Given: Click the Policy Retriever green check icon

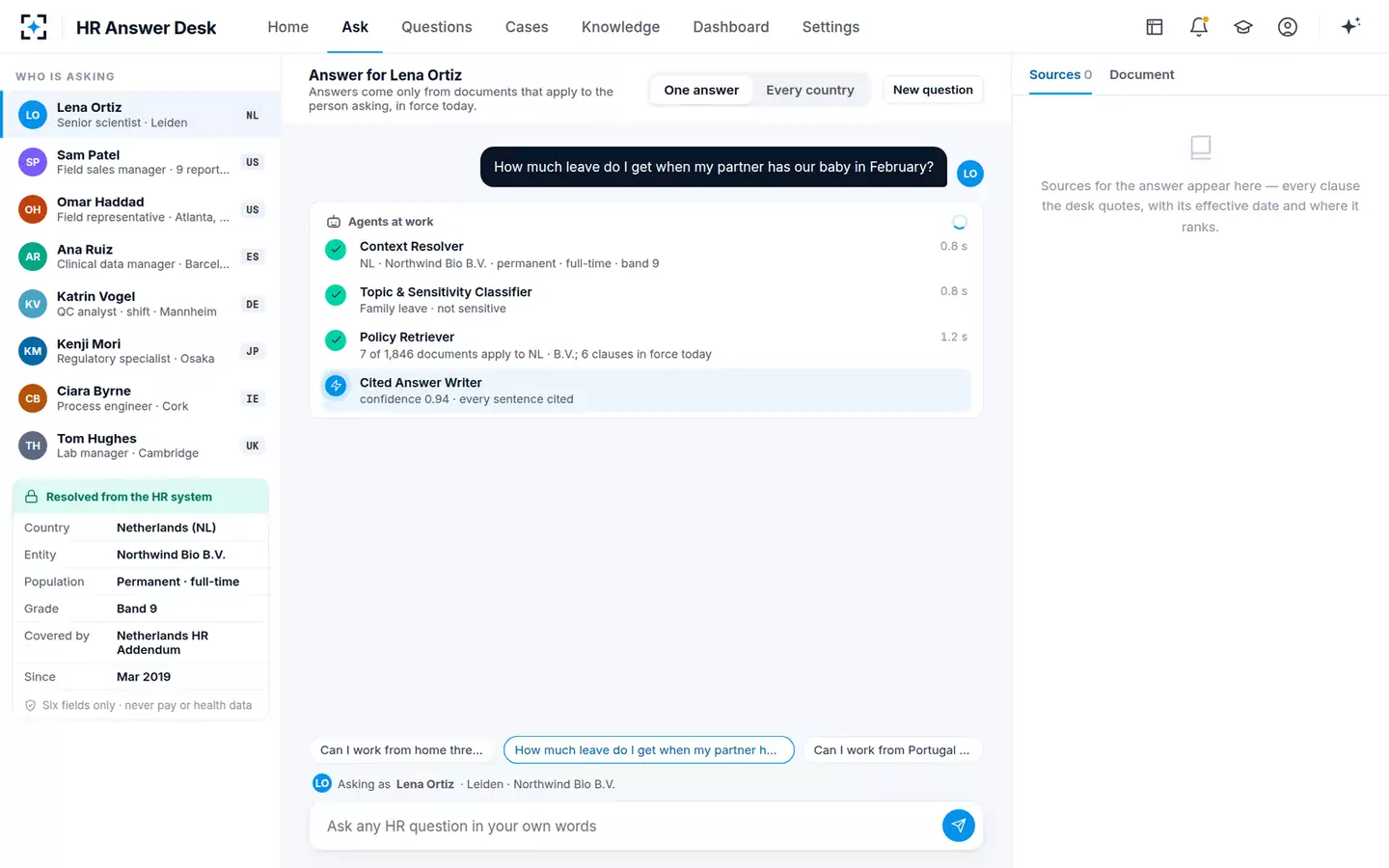Looking at the screenshot, I should [x=336, y=340].
